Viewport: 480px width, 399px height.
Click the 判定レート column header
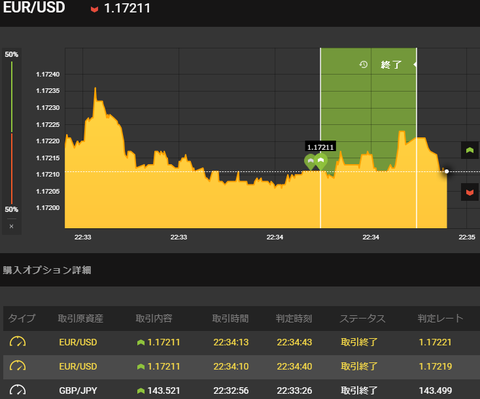click(440, 318)
